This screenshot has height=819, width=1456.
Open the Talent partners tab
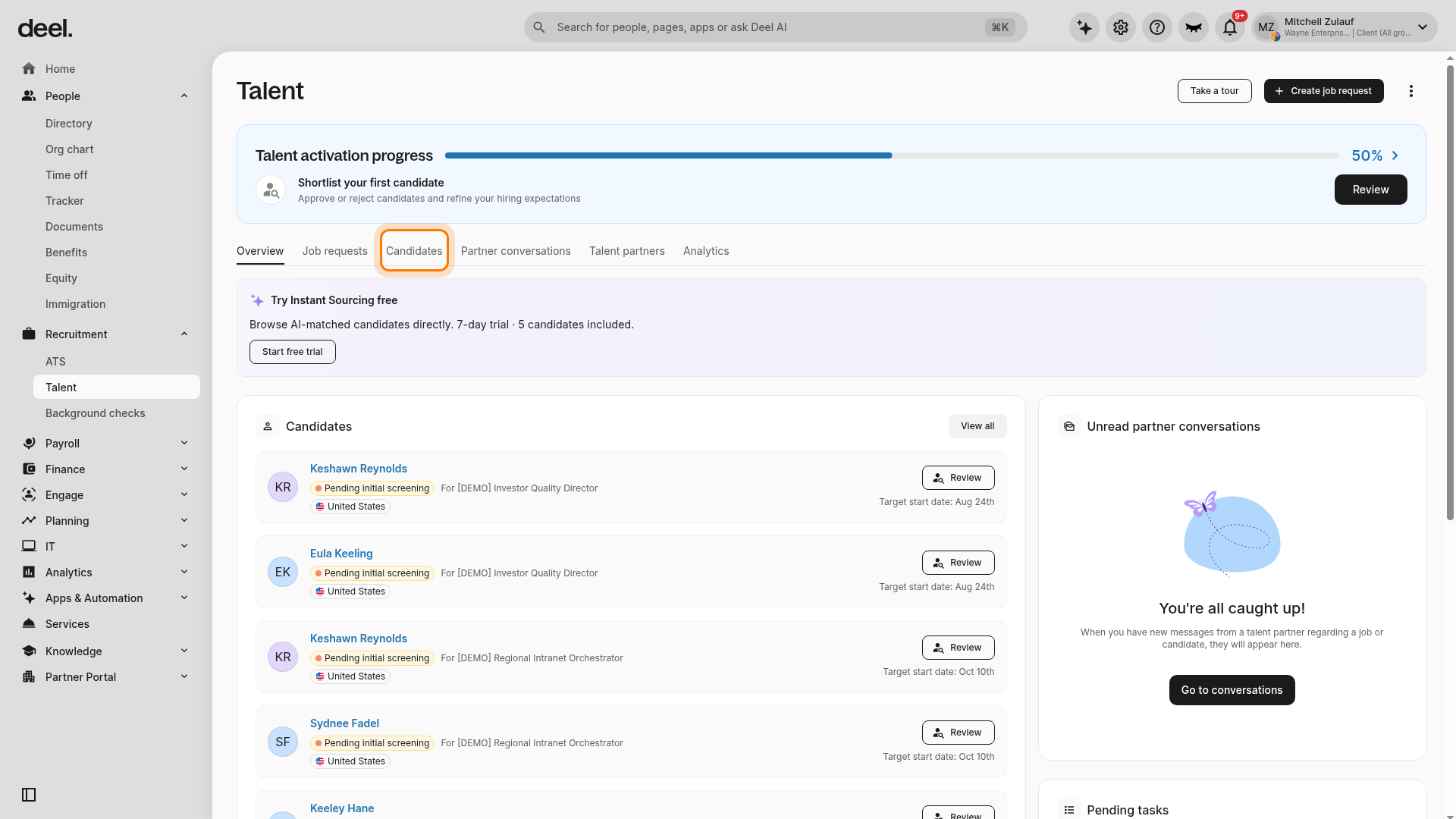click(x=627, y=251)
